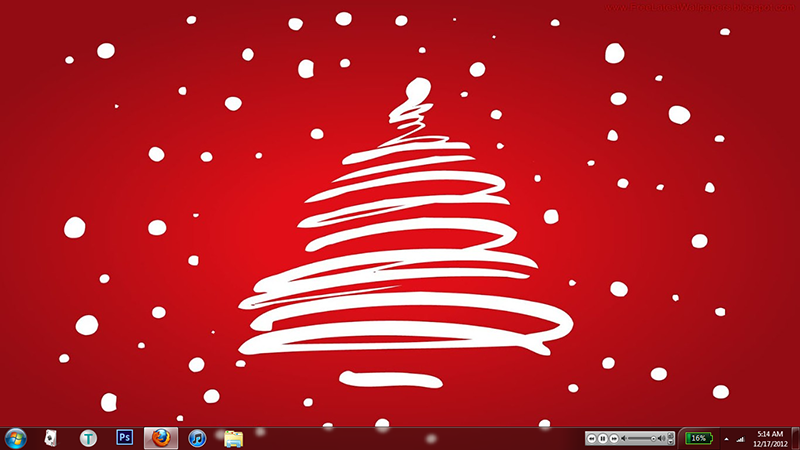Pause playback in iTunes mini toolbar
Image resolution: width=800 pixels, height=450 pixels.
point(603,439)
